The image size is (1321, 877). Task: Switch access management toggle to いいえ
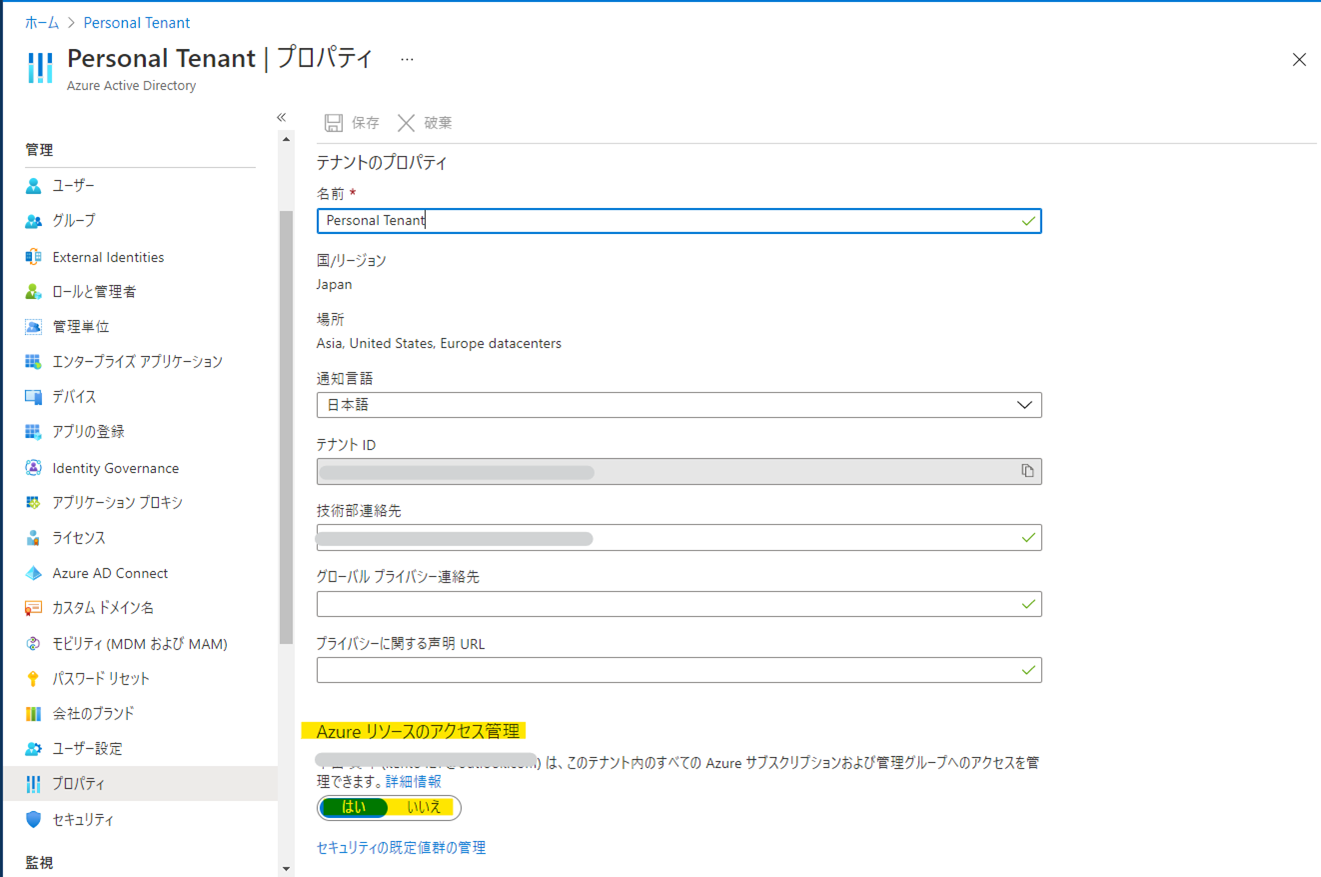(424, 807)
